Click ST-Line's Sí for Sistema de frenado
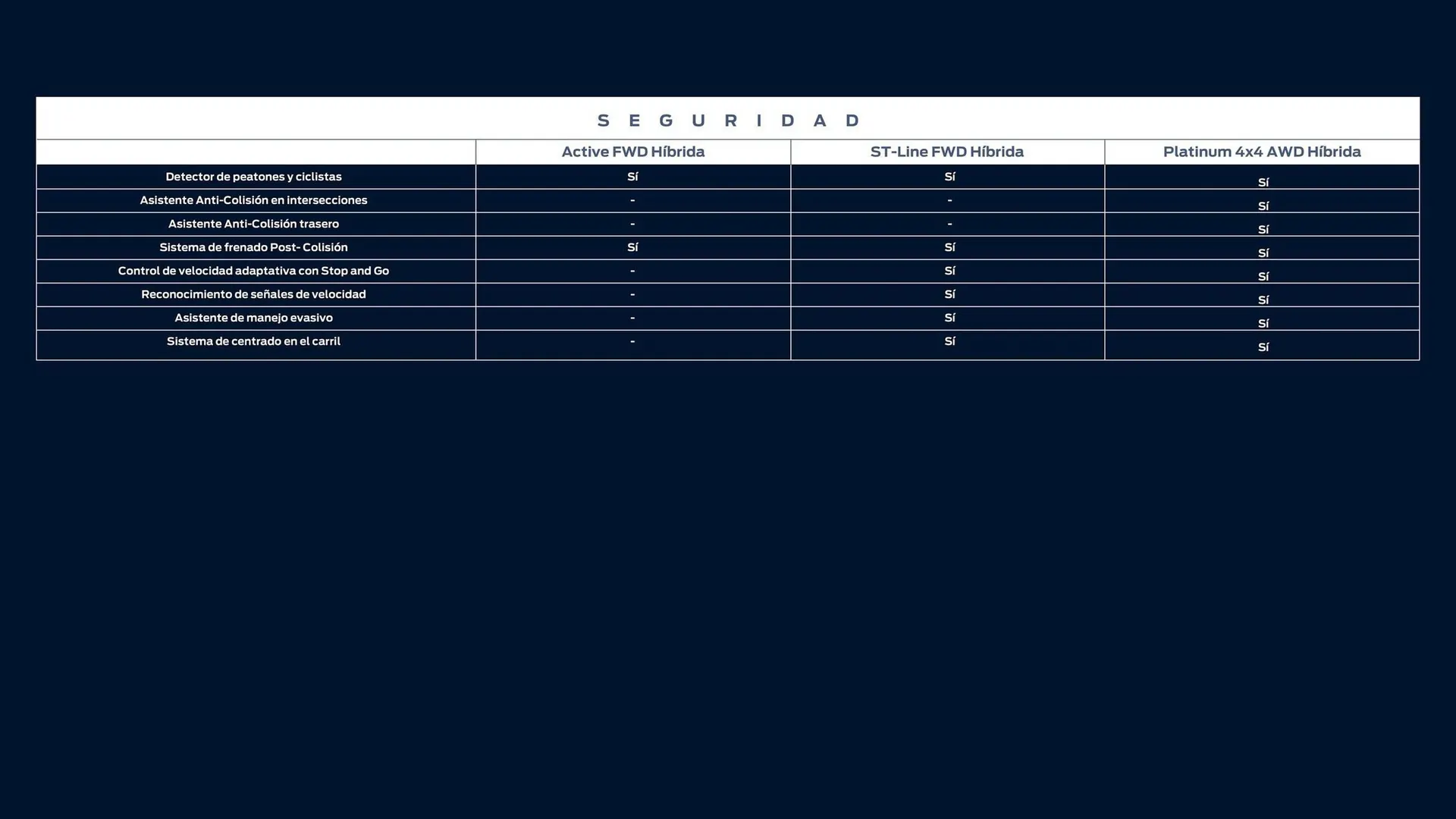Viewport: 1456px width, 819px height. point(949,247)
